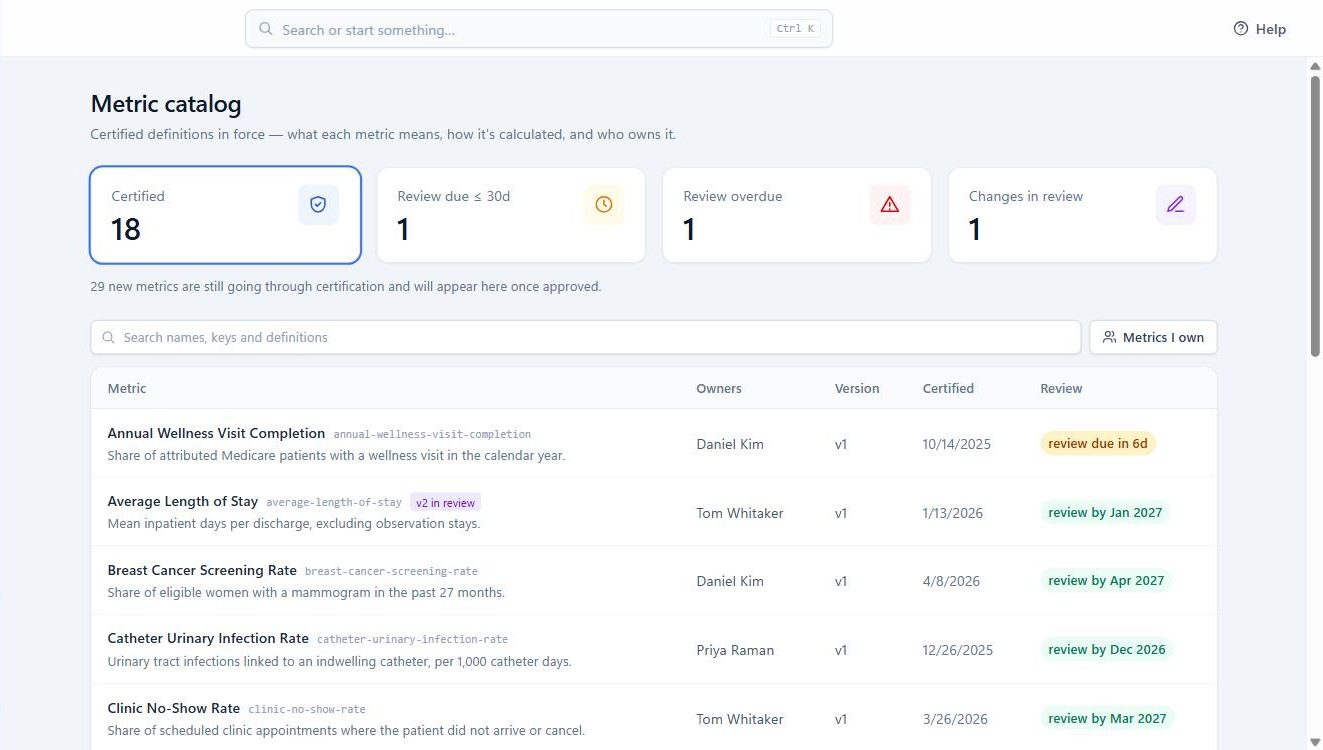Click certified date 4/8/2026
This screenshot has height=750, width=1323.
pos(951,581)
